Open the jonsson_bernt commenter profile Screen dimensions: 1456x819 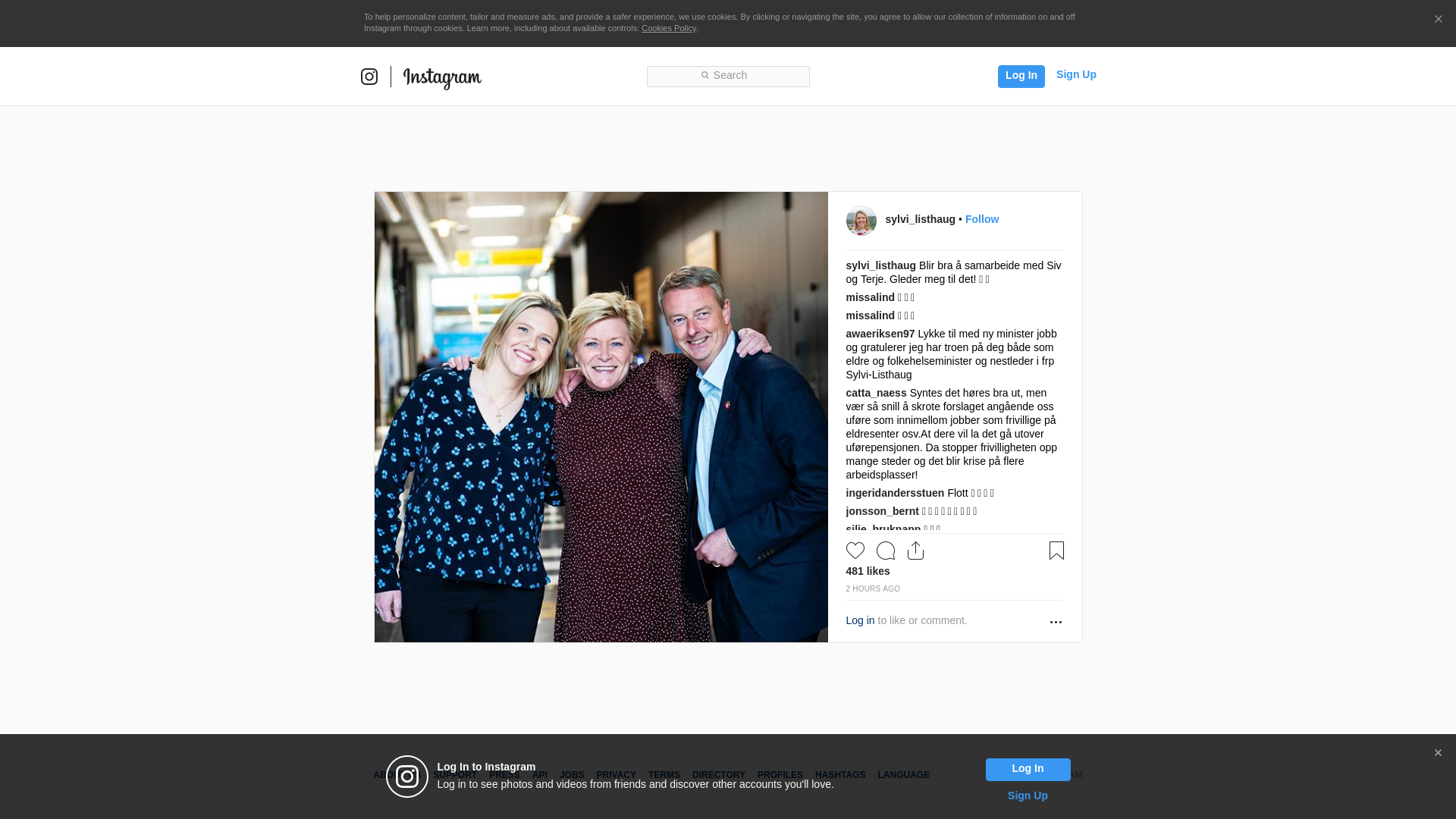tap(882, 511)
